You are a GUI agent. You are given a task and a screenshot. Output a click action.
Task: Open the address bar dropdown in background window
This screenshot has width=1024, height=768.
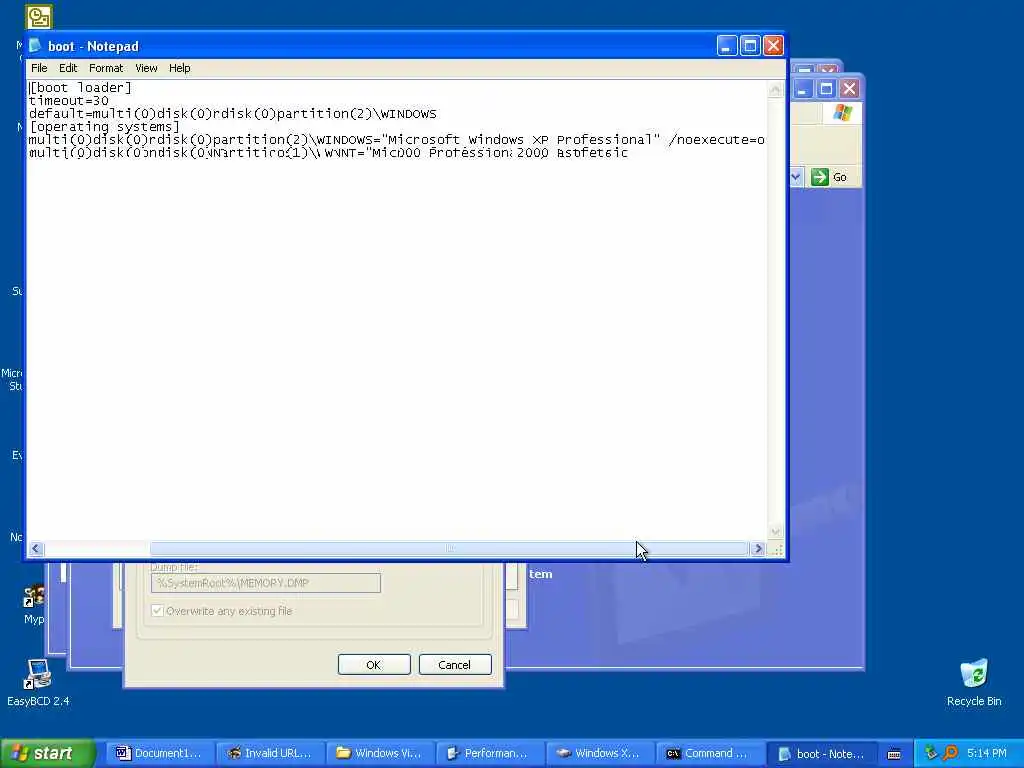[796, 177]
